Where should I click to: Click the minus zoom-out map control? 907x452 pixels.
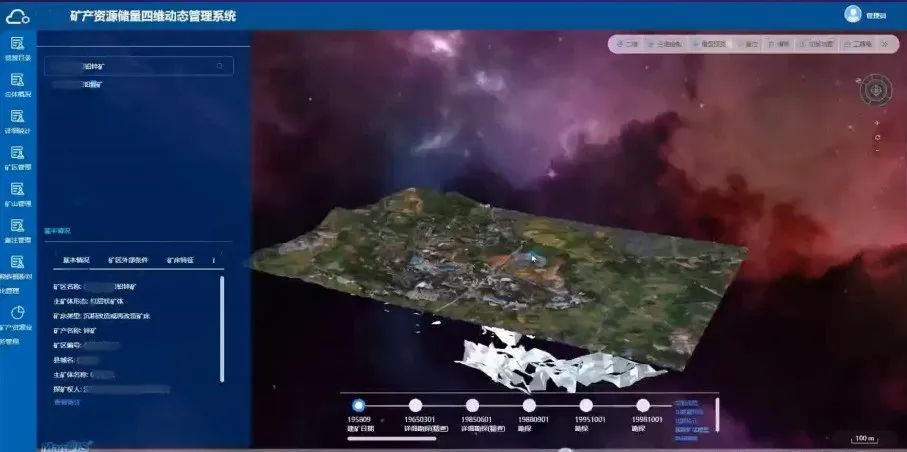coord(877,150)
